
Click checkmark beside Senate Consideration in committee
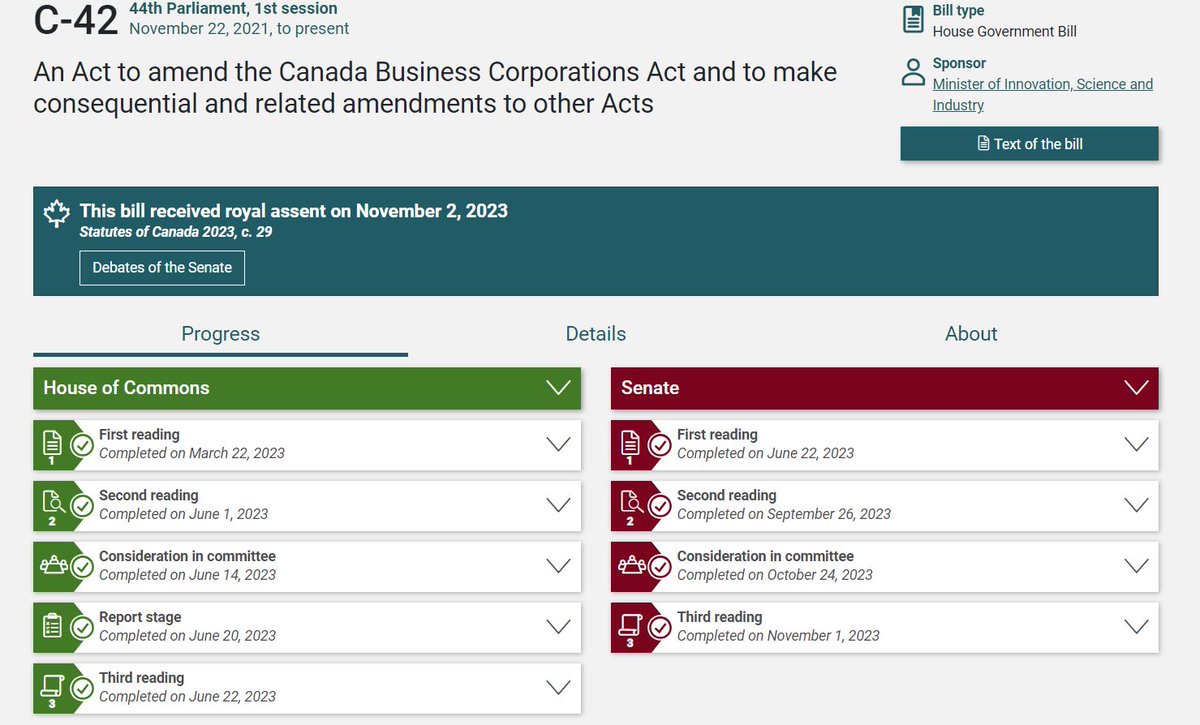[660, 566]
